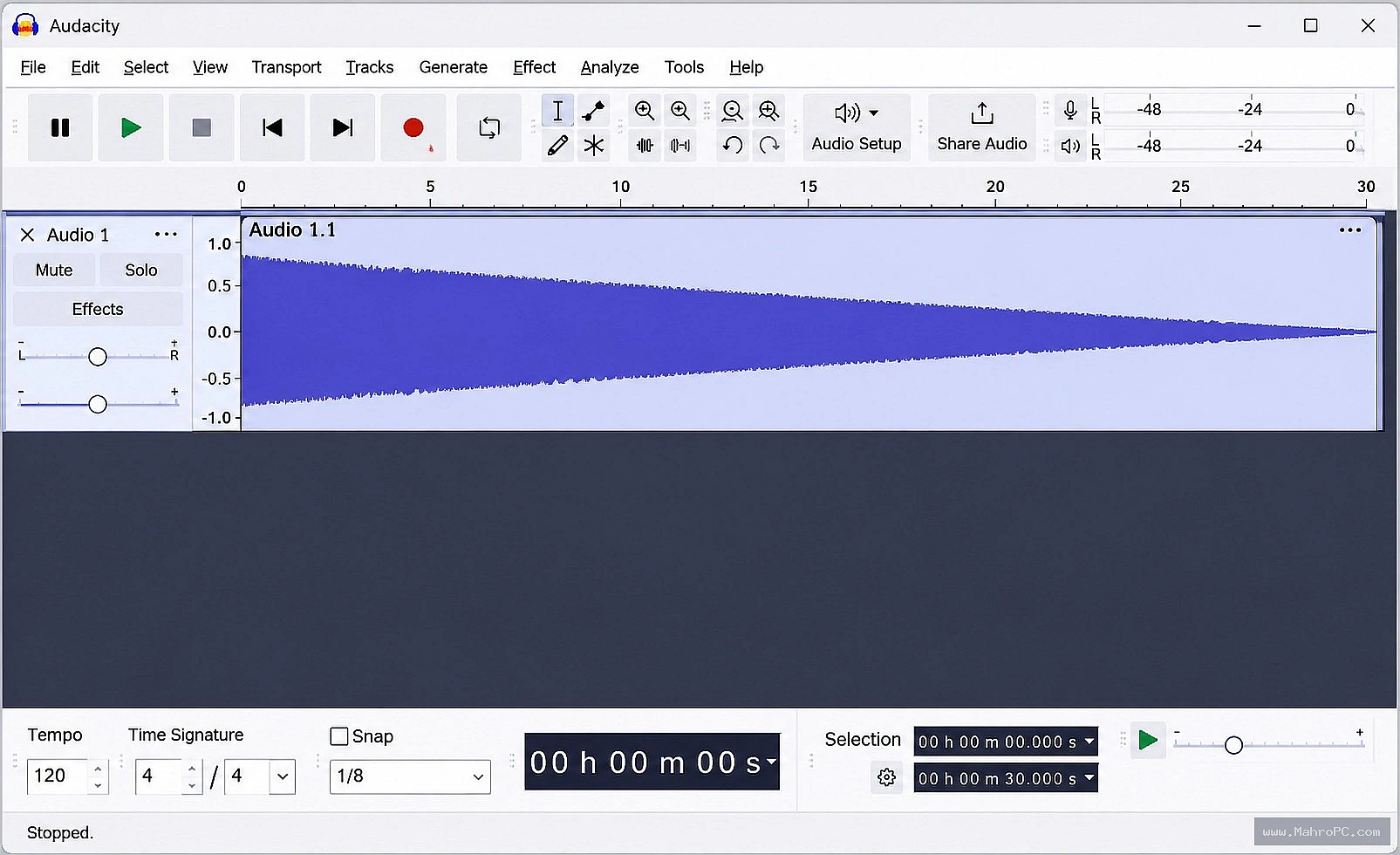Open time signature denominator dropdown
The image size is (1400, 855).
(282, 776)
